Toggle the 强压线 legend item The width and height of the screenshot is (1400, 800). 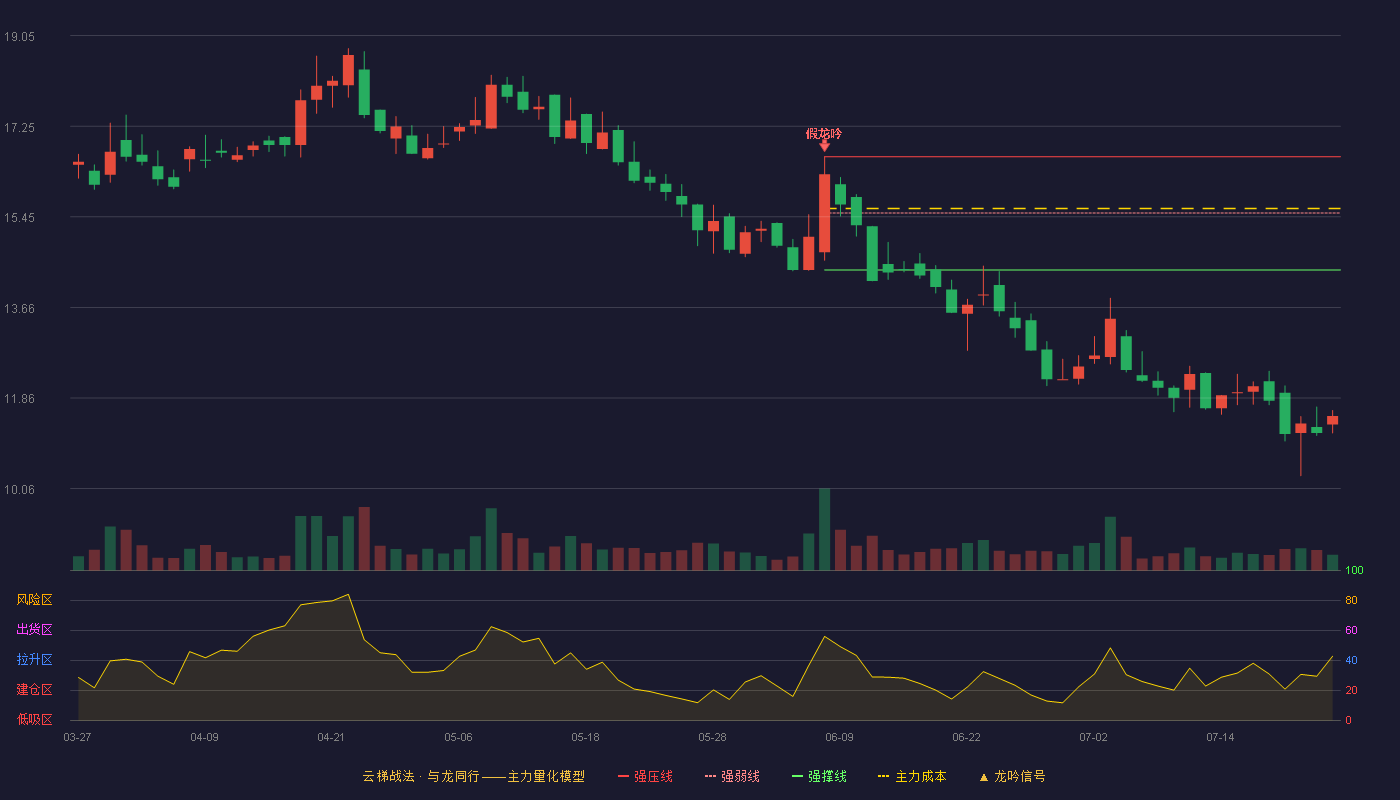[645, 776]
